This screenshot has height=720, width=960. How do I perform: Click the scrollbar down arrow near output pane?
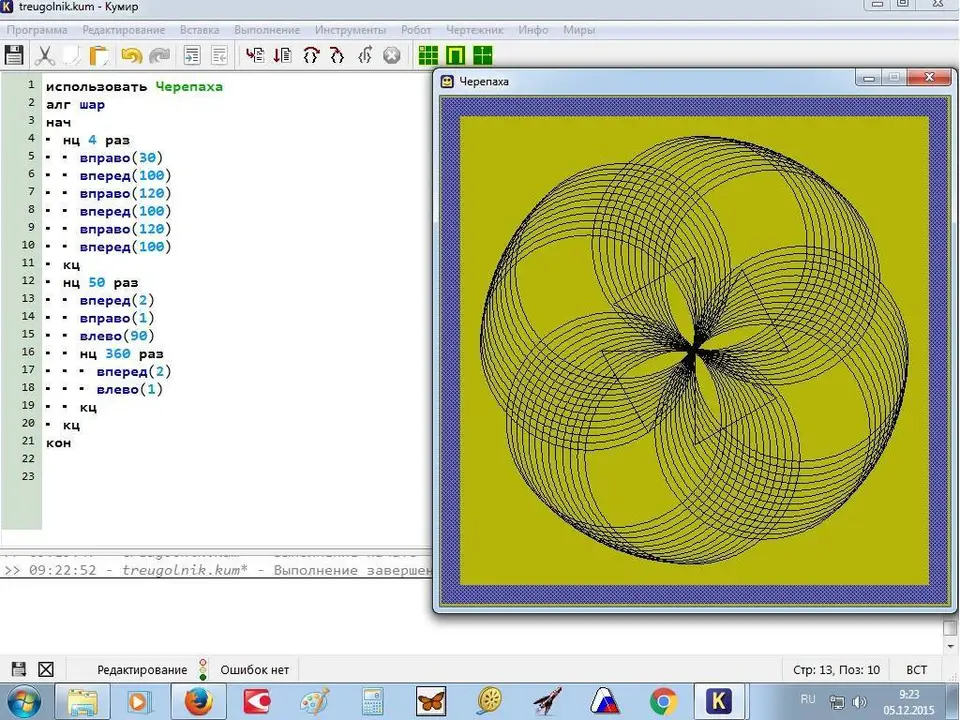(x=950, y=646)
